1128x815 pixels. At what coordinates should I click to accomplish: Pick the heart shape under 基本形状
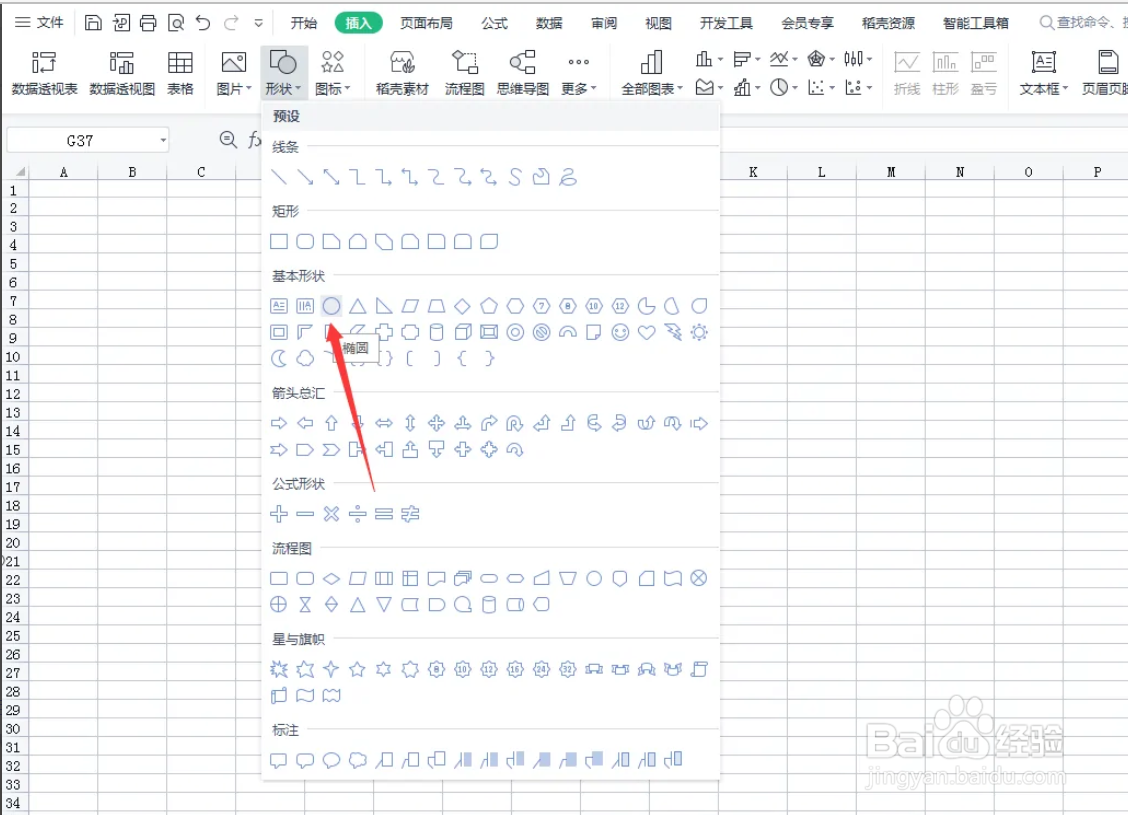point(646,333)
